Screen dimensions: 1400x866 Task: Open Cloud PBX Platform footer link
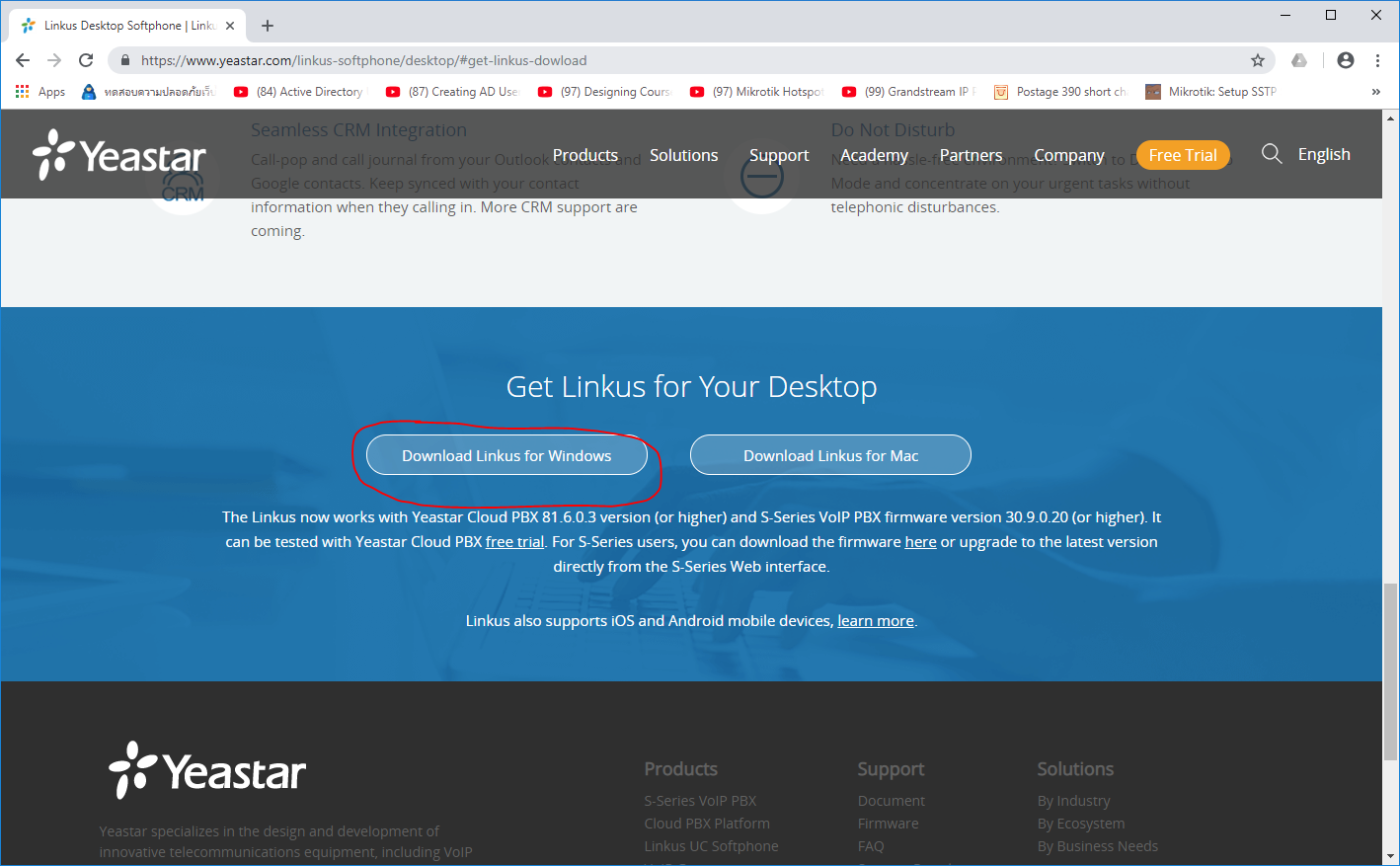707,824
